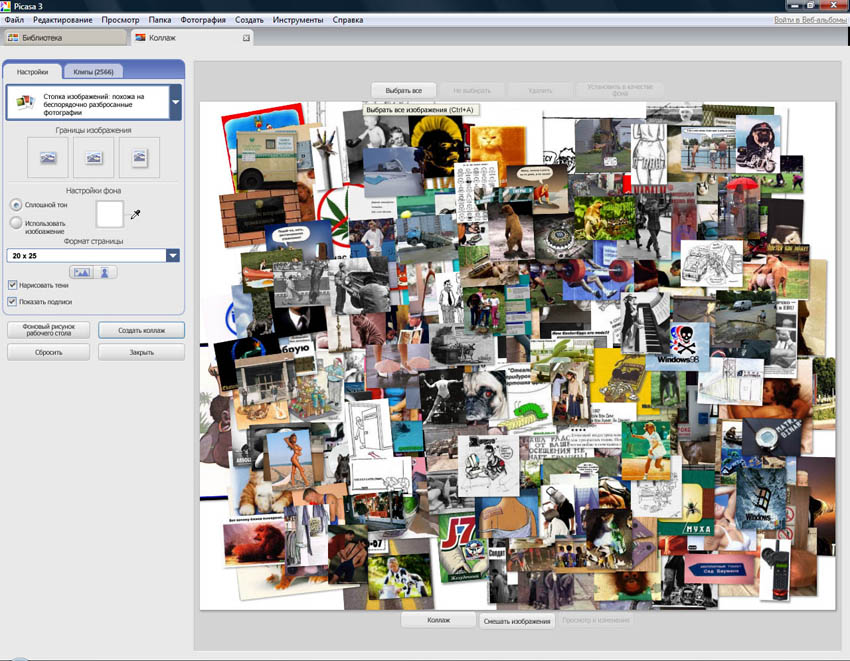Click the Picasa 3 title bar icon
This screenshot has width=850, height=661.
coord(5,6)
